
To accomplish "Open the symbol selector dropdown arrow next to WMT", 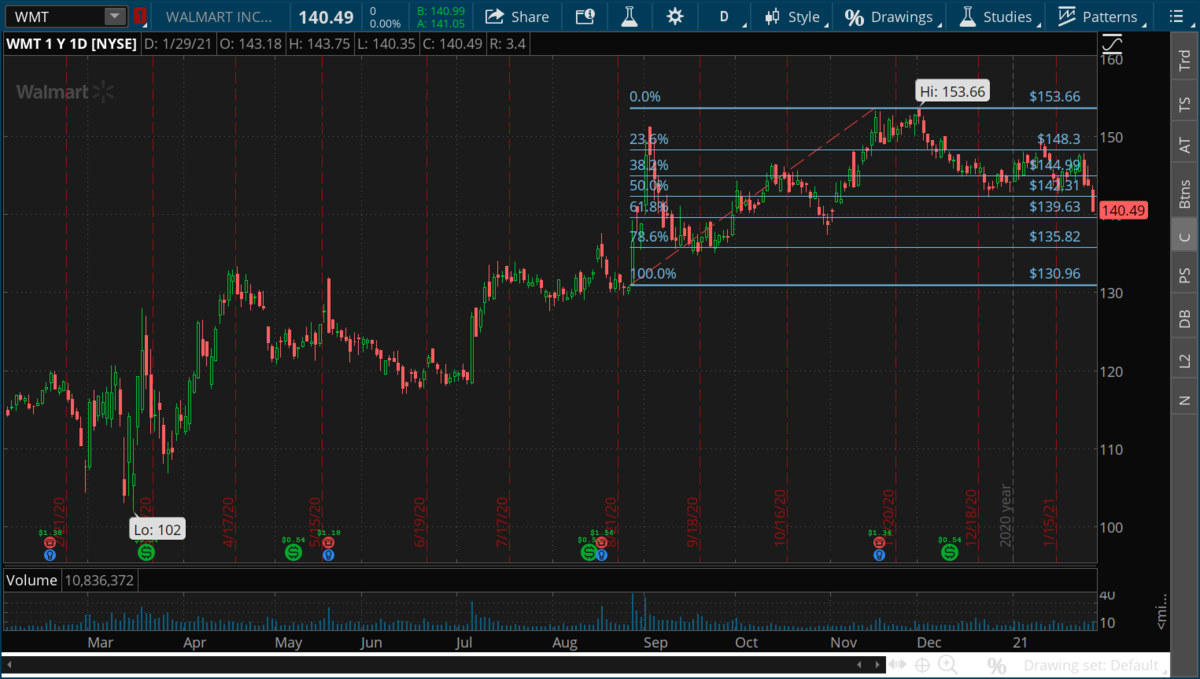I will [x=115, y=16].
